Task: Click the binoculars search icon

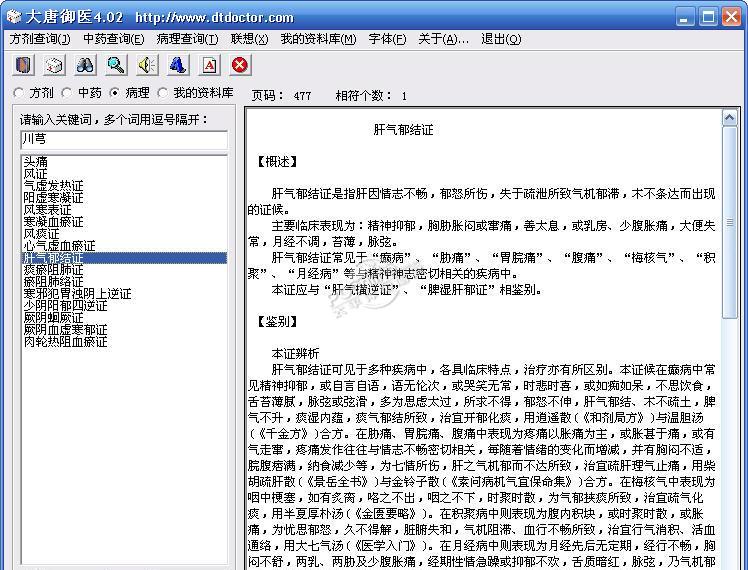Action: tap(85, 65)
